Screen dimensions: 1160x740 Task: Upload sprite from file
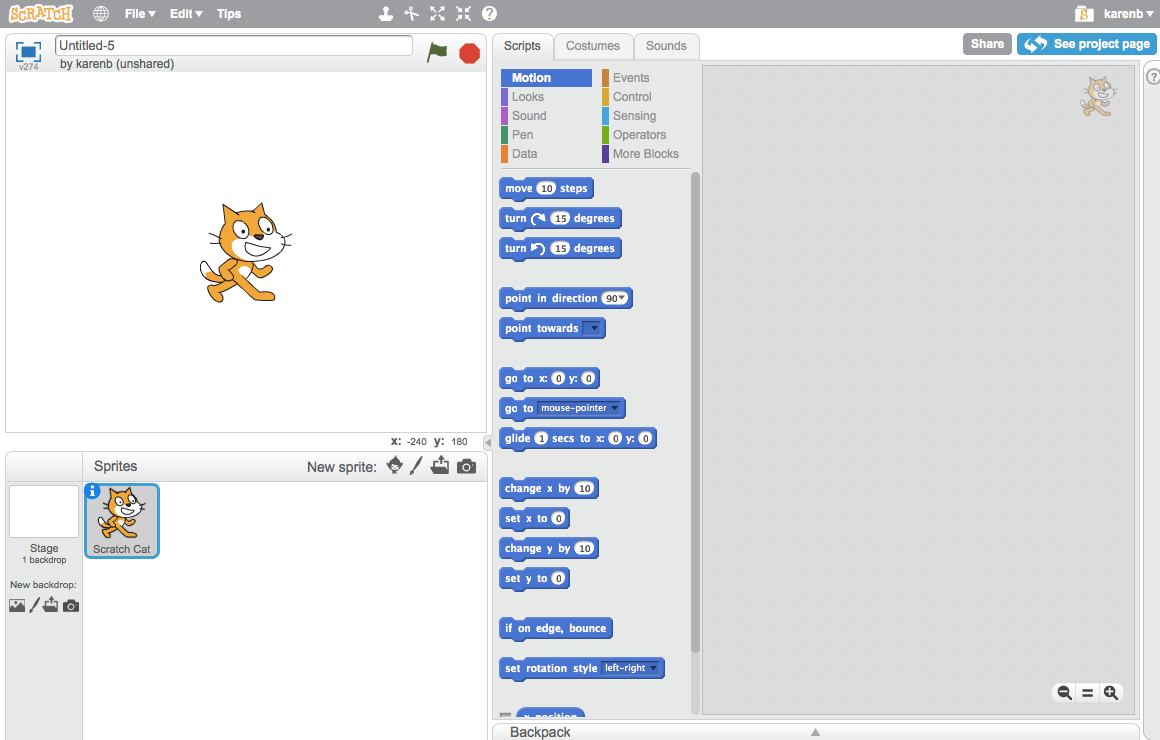click(440, 465)
